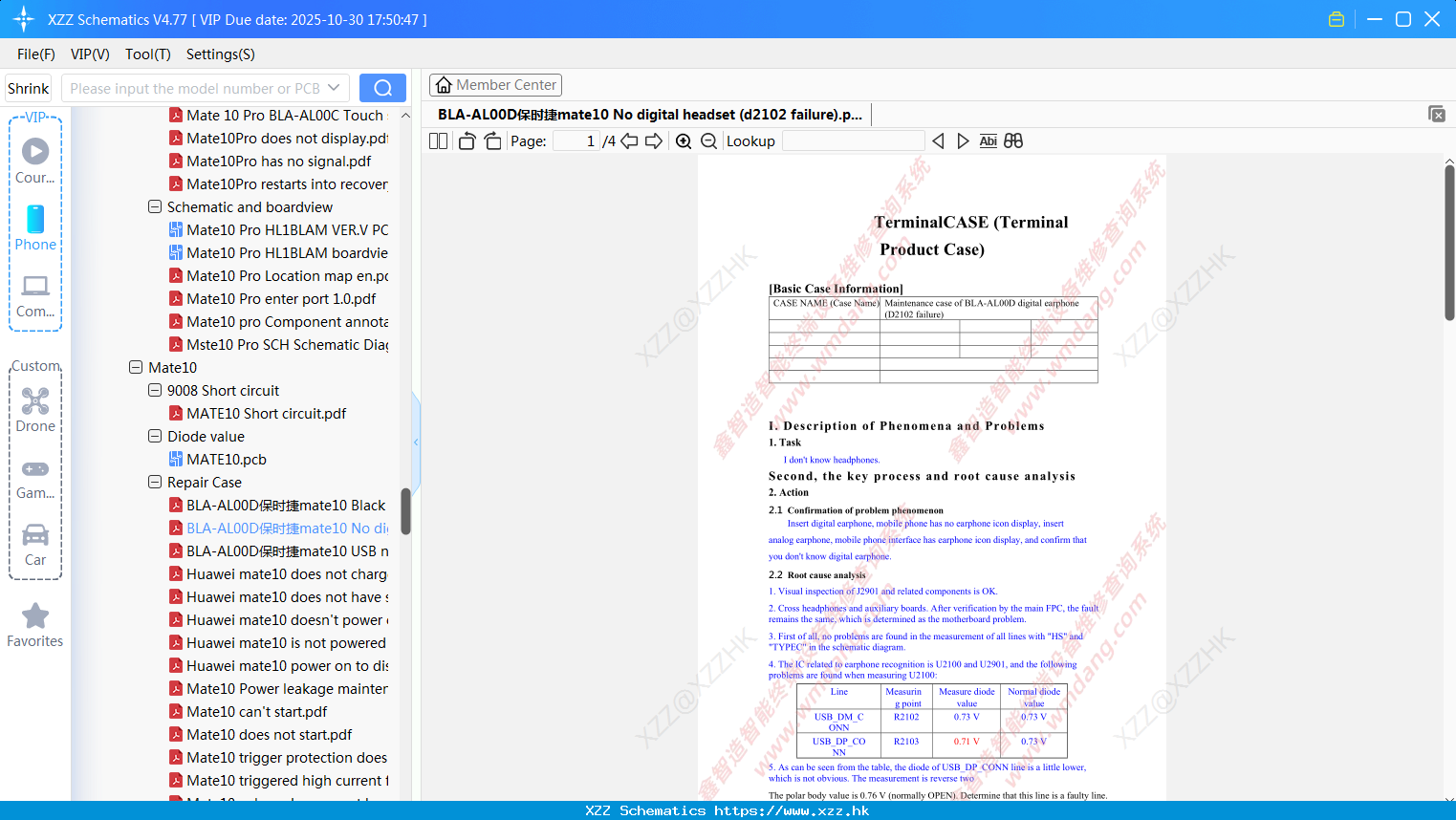Open MATE10 Short circuit.pdf
Image resolution: width=1456 pixels, height=820 pixels.
coord(257,414)
